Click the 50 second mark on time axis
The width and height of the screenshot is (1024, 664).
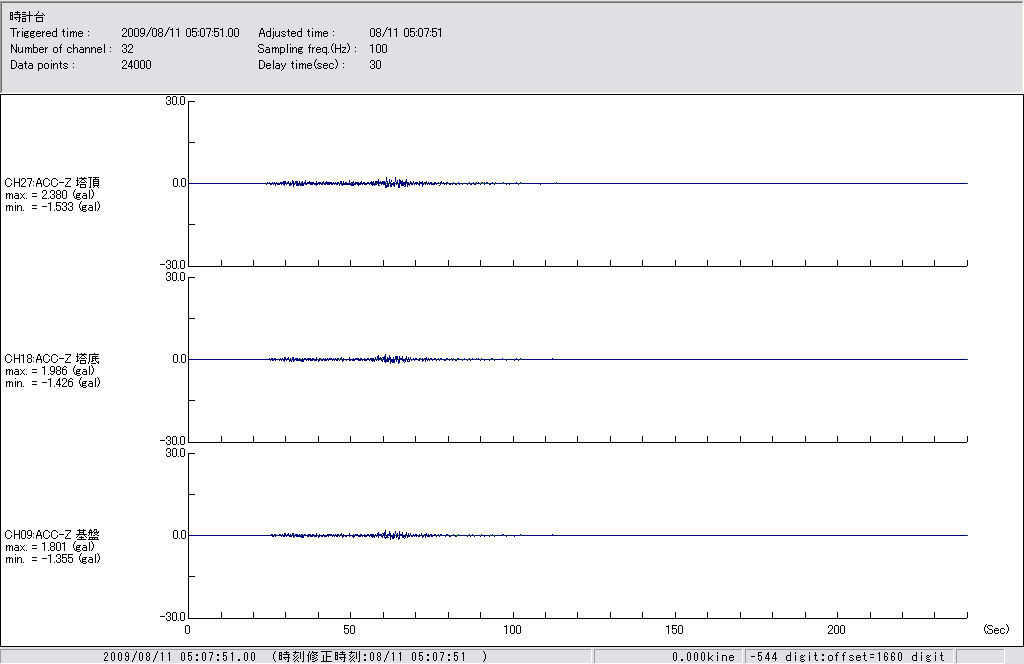click(x=350, y=630)
